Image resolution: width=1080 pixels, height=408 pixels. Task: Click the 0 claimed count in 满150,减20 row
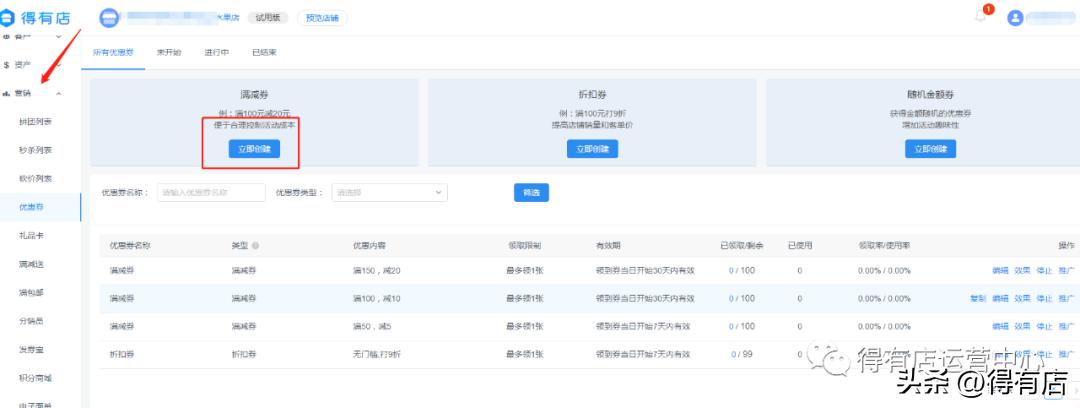(731, 270)
